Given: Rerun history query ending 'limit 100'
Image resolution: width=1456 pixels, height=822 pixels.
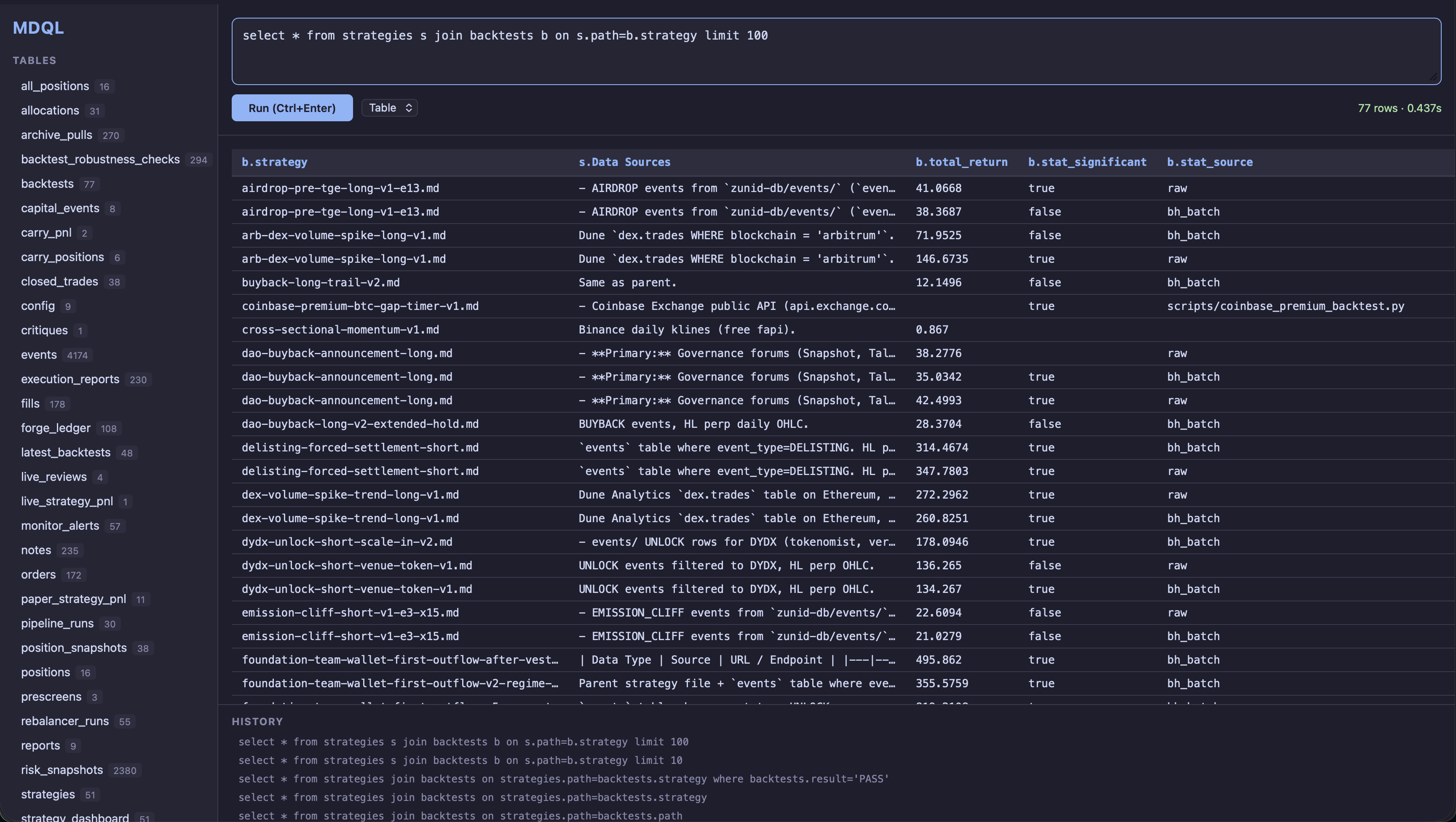Looking at the screenshot, I should 463,742.
